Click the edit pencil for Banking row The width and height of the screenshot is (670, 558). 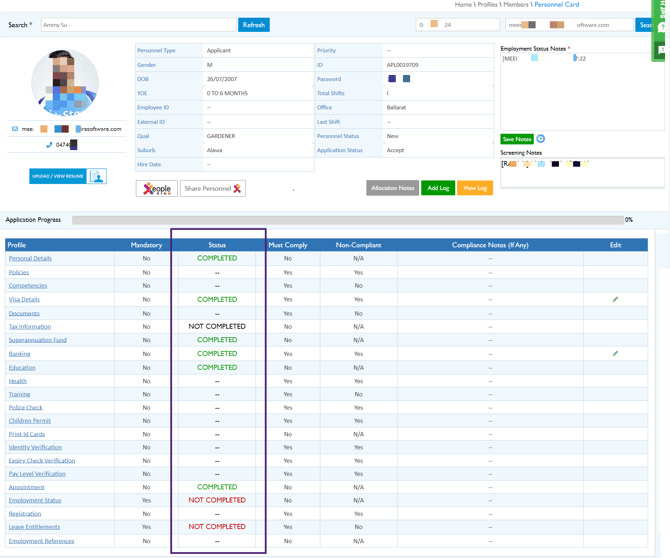pyautogui.click(x=615, y=353)
